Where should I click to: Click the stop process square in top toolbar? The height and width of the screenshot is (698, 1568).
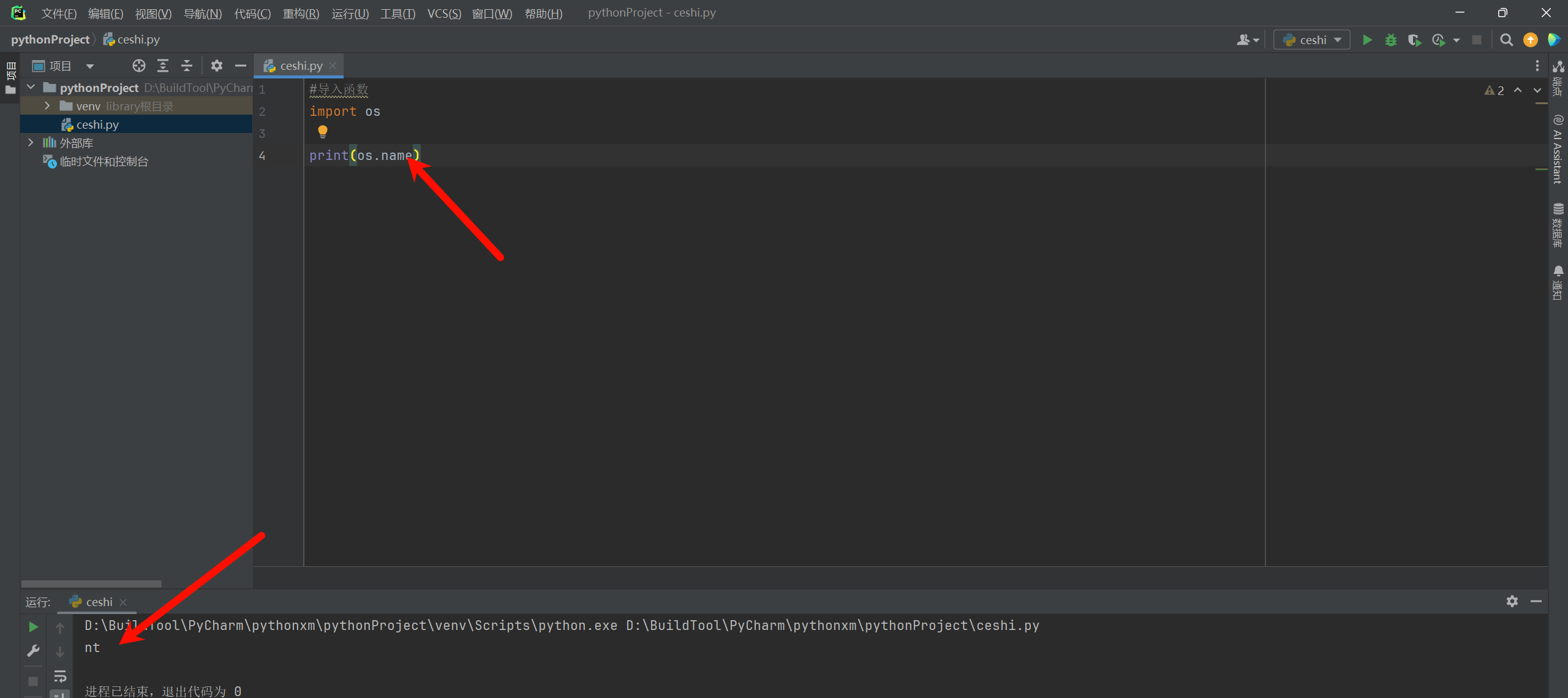(1477, 40)
